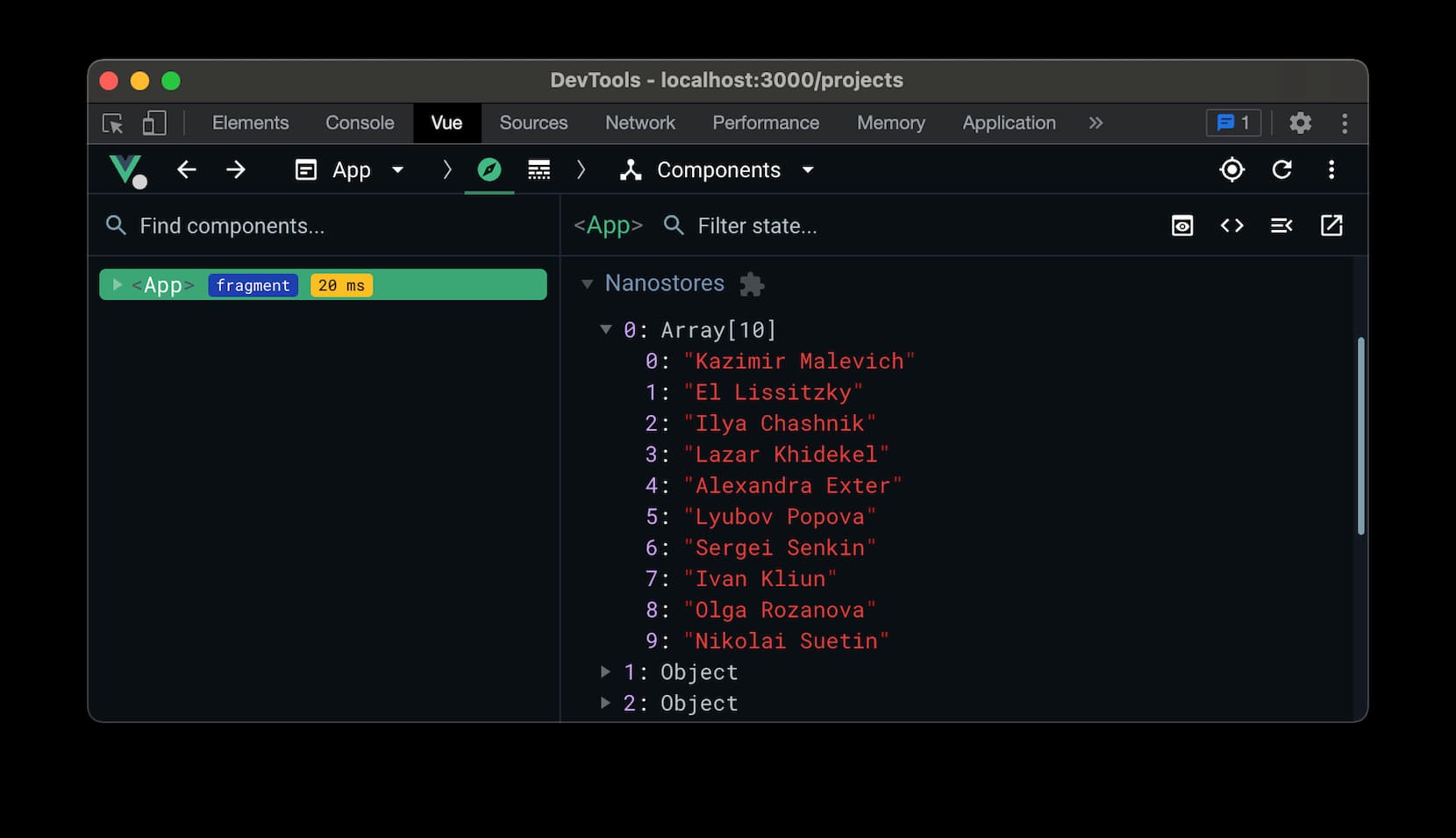The width and height of the screenshot is (1456, 838).
Task: Switch to the Network tab
Action: [x=640, y=123]
